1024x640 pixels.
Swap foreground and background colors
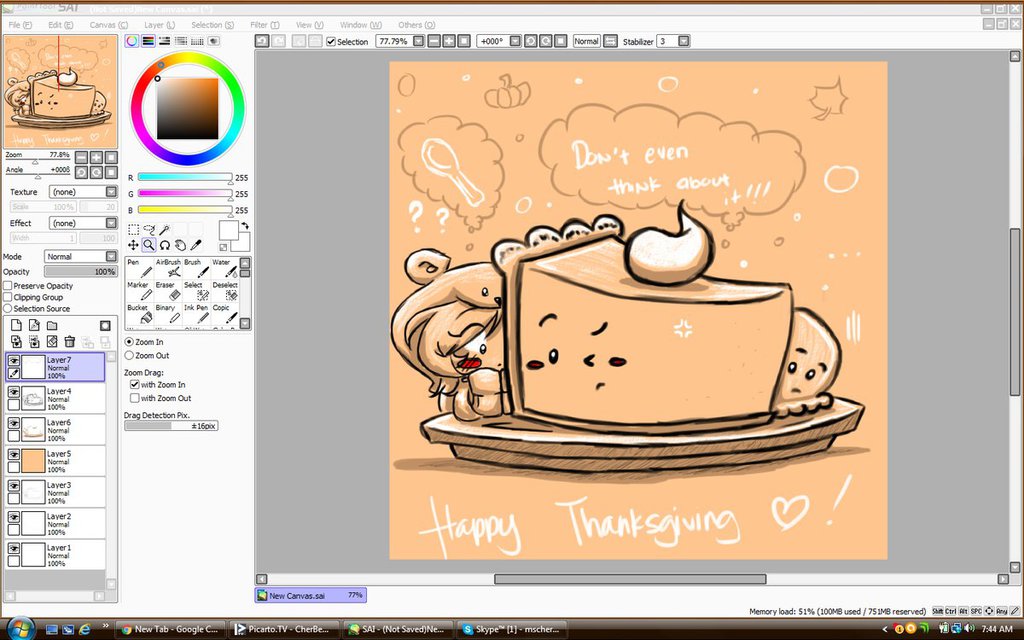(245, 225)
